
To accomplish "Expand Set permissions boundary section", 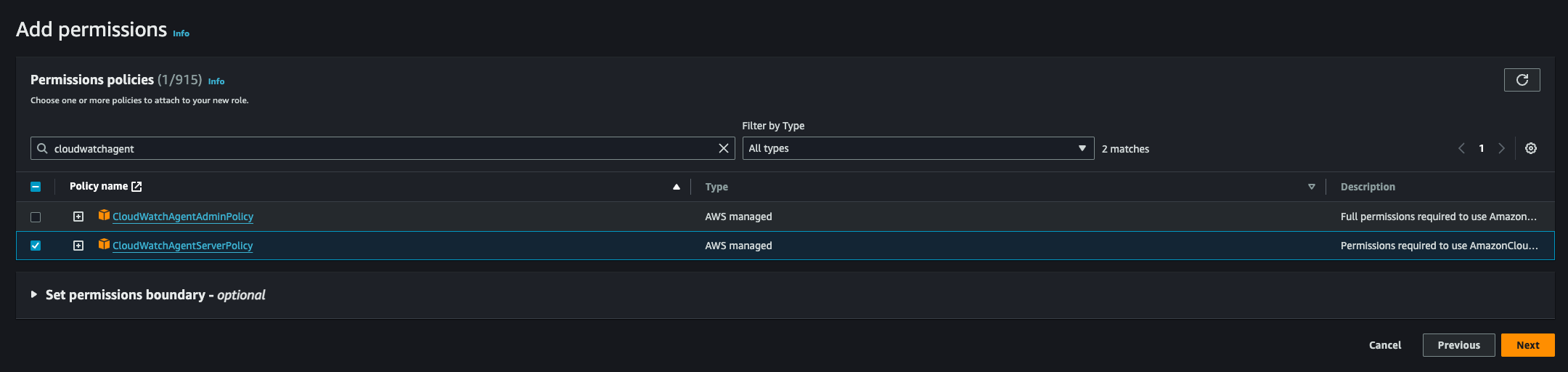I will pyautogui.click(x=33, y=294).
